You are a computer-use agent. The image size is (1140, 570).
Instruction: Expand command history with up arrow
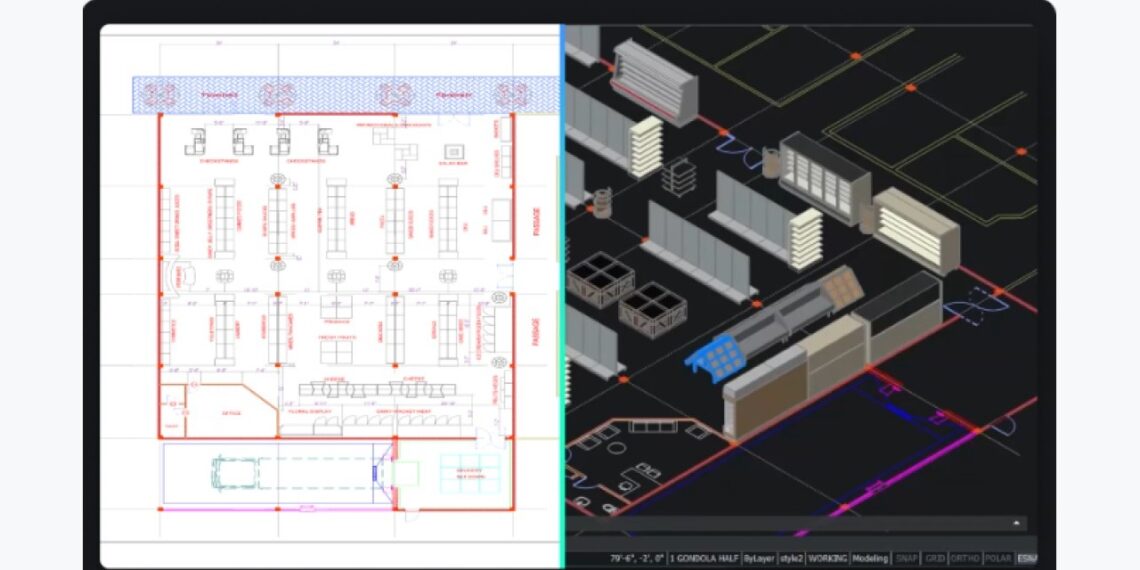(1016, 523)
